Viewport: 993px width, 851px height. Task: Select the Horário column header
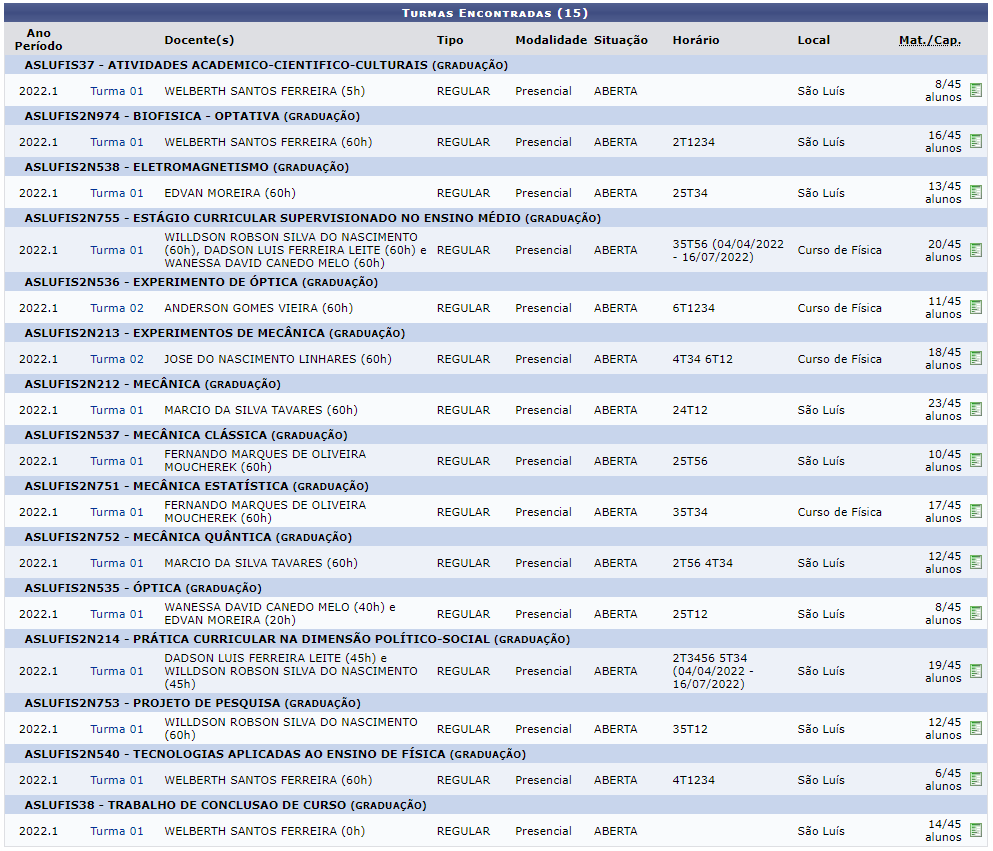pyautogui.click(x=695, y=40)
